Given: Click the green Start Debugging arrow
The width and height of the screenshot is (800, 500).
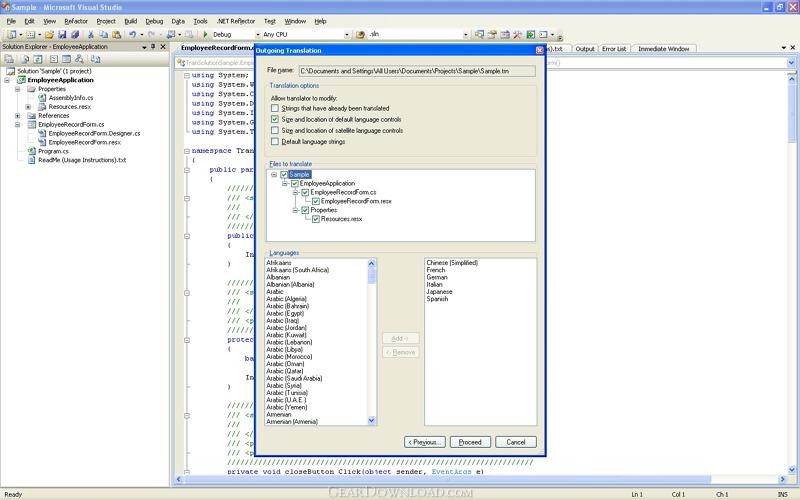Looking at the screenshot, I should pyautogui.click(x=205, y=34).
